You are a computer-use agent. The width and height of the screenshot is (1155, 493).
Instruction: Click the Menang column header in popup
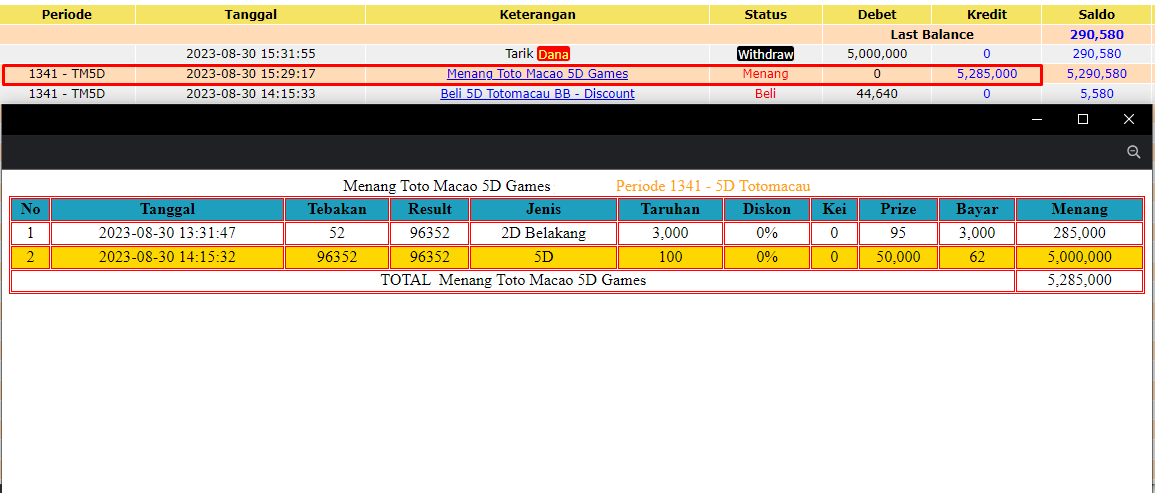point(1079,209)
